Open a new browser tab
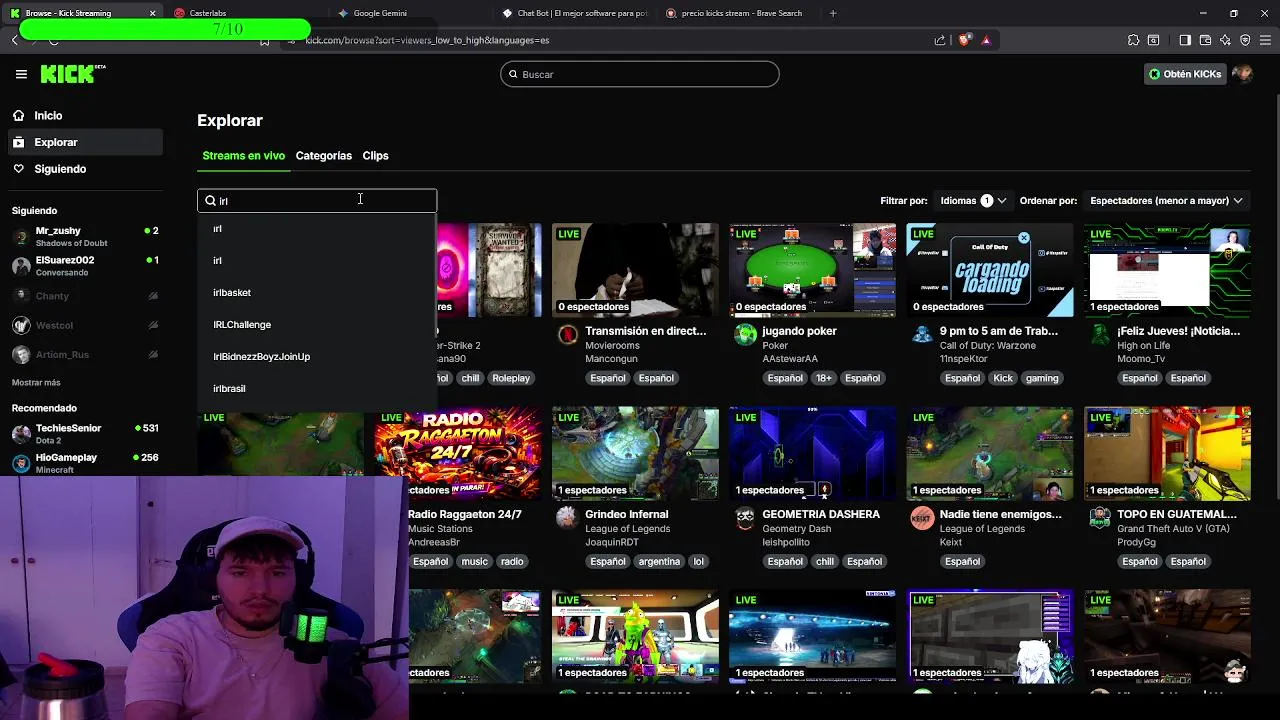Viewport: 1280px width, 720px height. [x=833, y=13]
